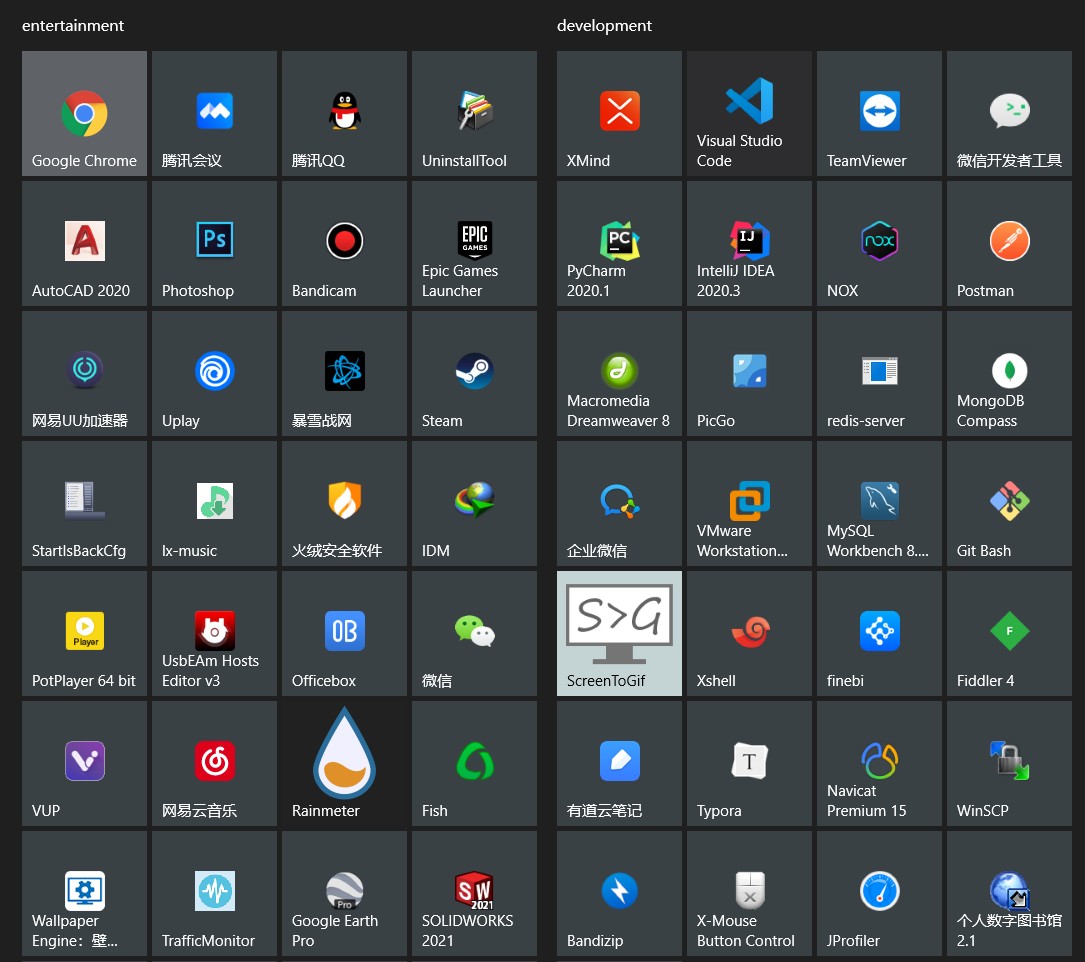The width and height of the screenshot is (1085, 962).
Task: Start the Rainmeter app
Action: coord(344,763)
